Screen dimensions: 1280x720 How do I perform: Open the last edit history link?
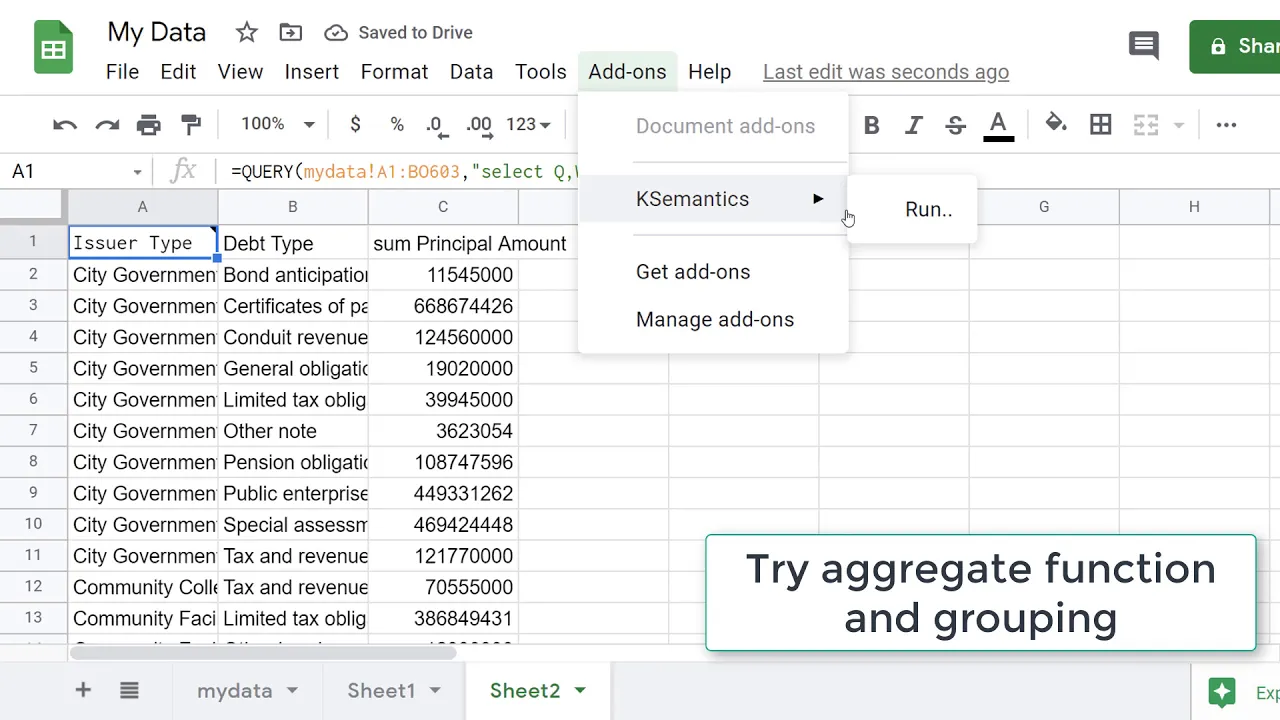(885, 72)
